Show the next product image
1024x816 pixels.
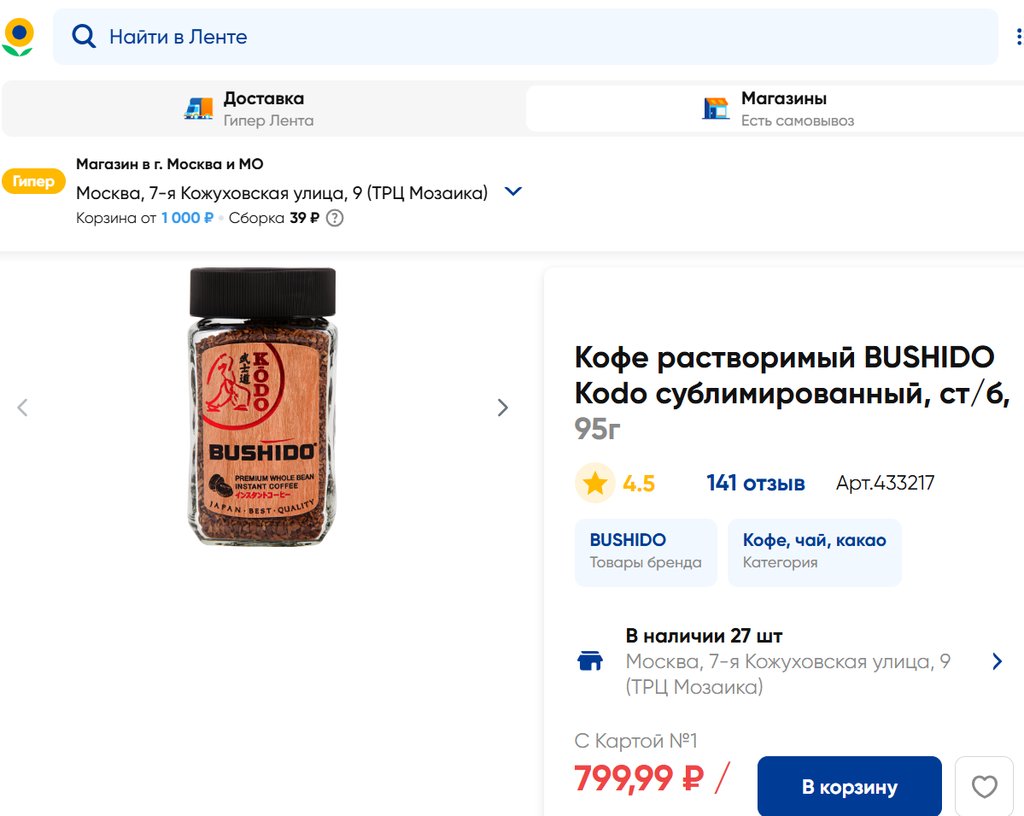pos(503,407)
